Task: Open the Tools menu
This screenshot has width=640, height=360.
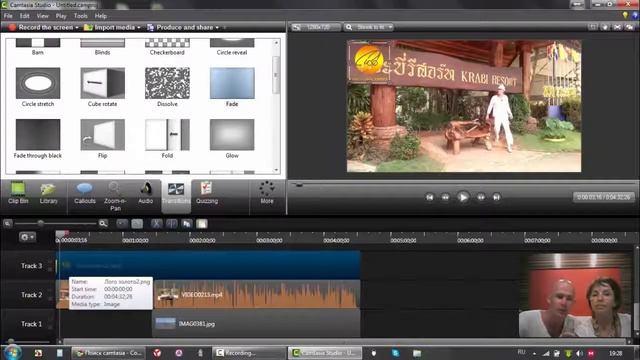Action: pyautogui.click(x=80, y=16)
